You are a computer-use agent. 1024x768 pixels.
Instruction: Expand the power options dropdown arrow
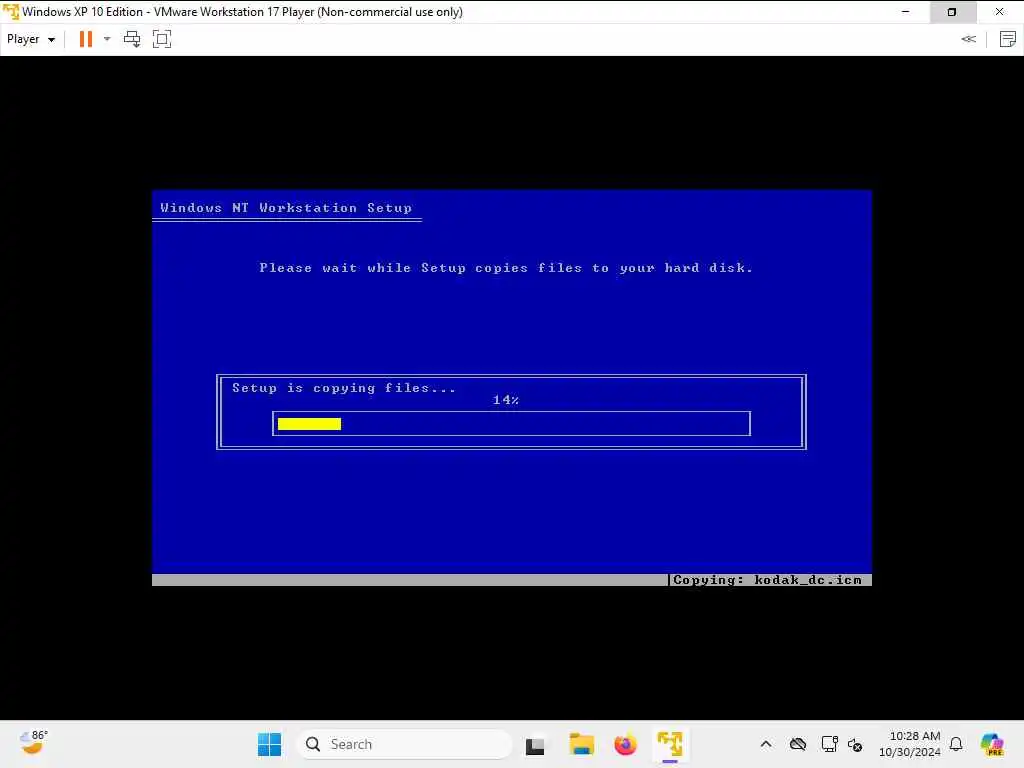pyautogui.click(x=107, y=39)
